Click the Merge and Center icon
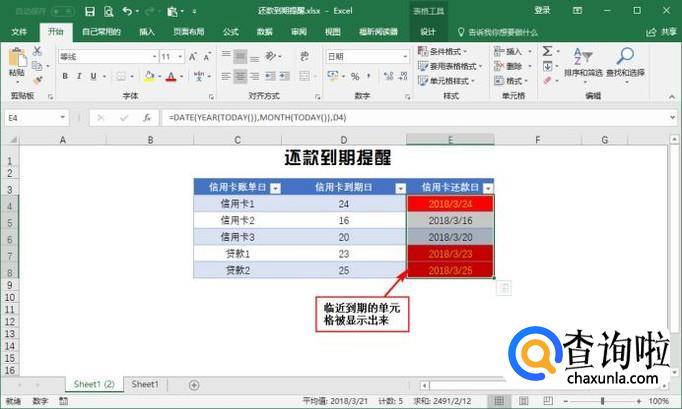The width and height of the screenshot is (682, 409). [x=304, y=77]
